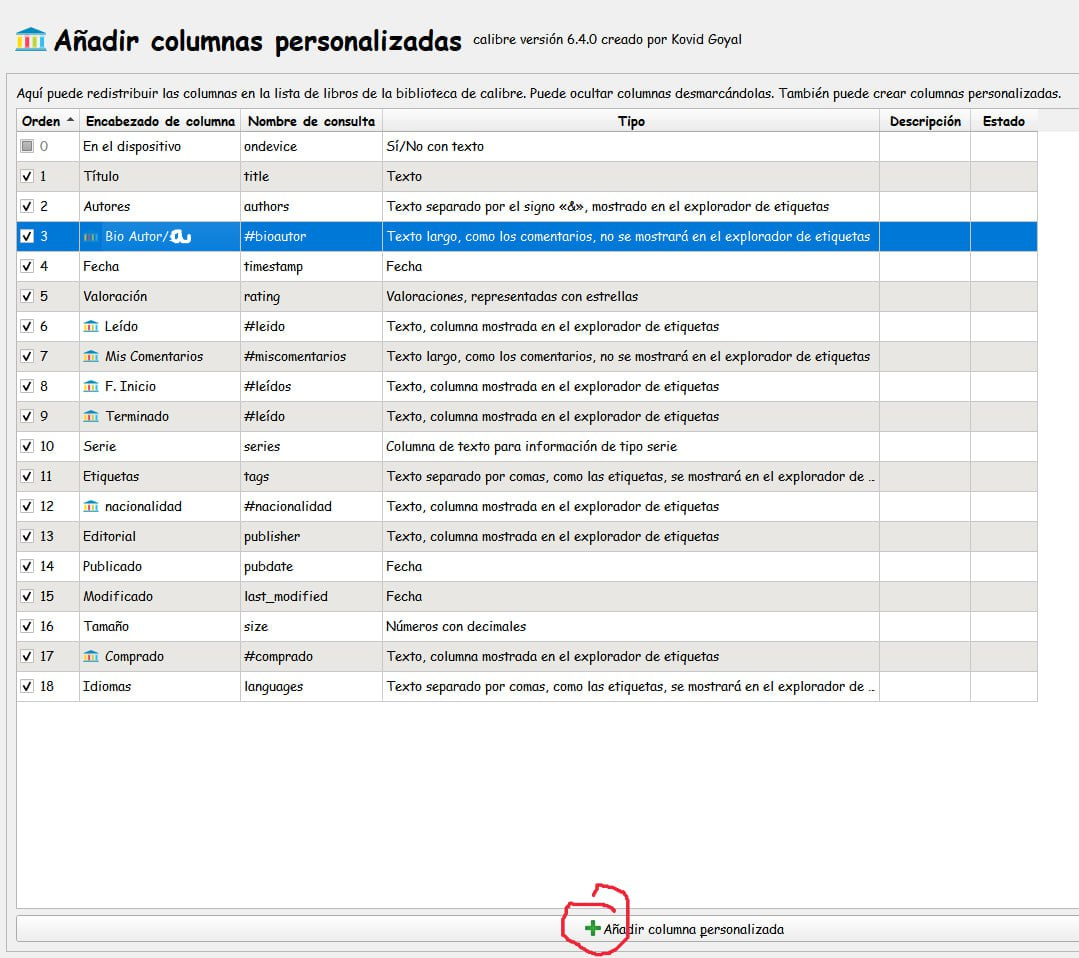Click the Estado column header

[x=1003, y=121]
